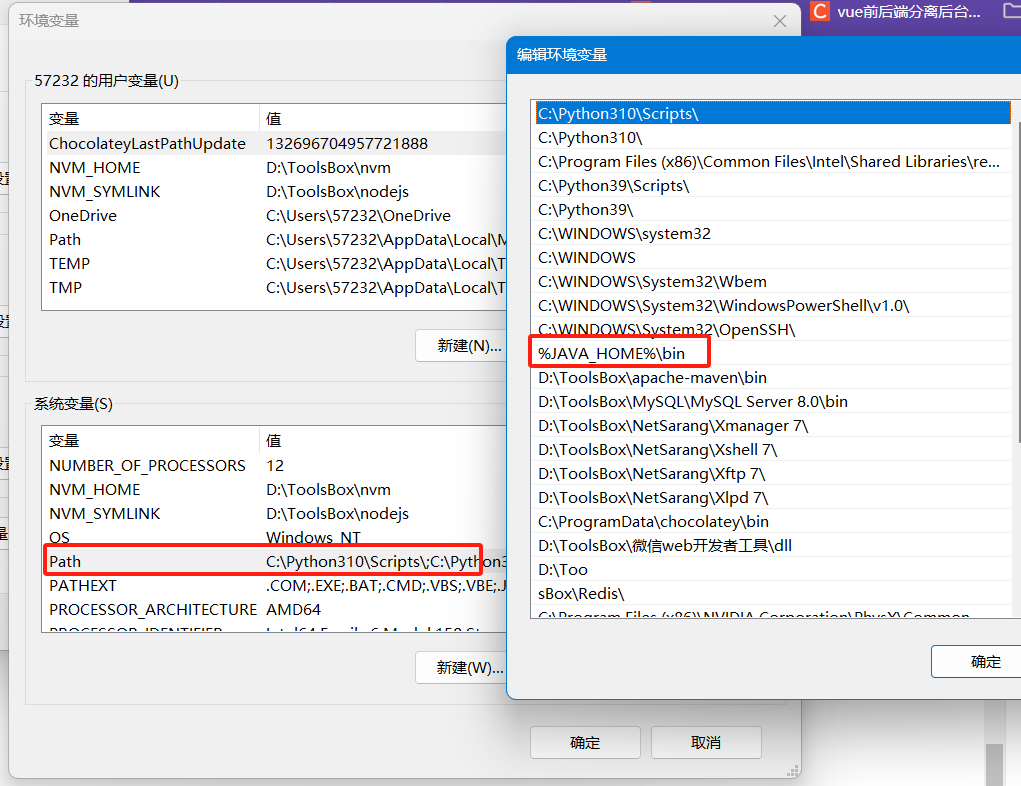Image resolution: width=1021 pixels, height=786 pixels.
Task: Select the %JAVA_HOME%\bin path entry
Action: (x=612, y=353)
